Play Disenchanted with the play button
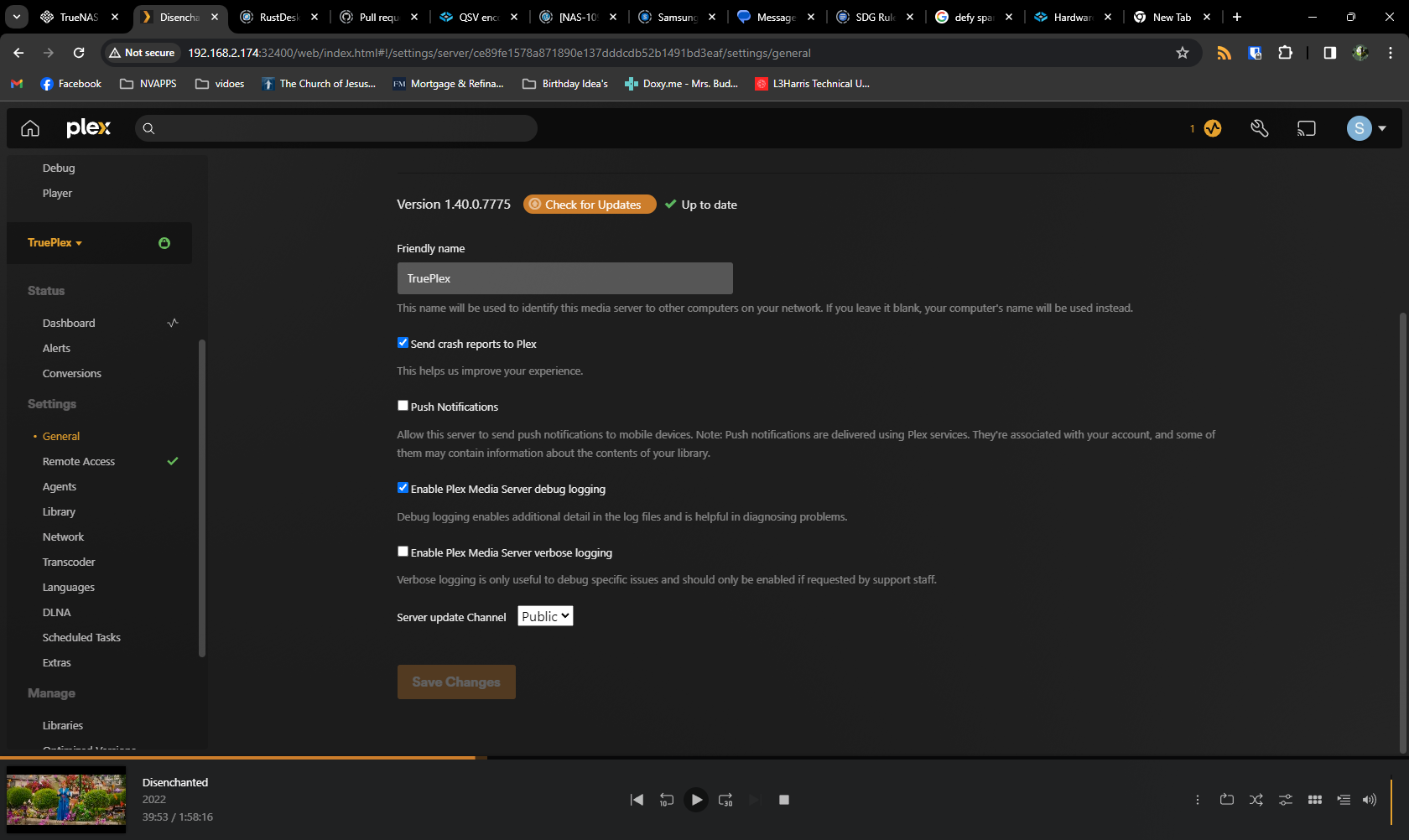The height and width of the screenshot is (840, 1409). tap(696, 800)
